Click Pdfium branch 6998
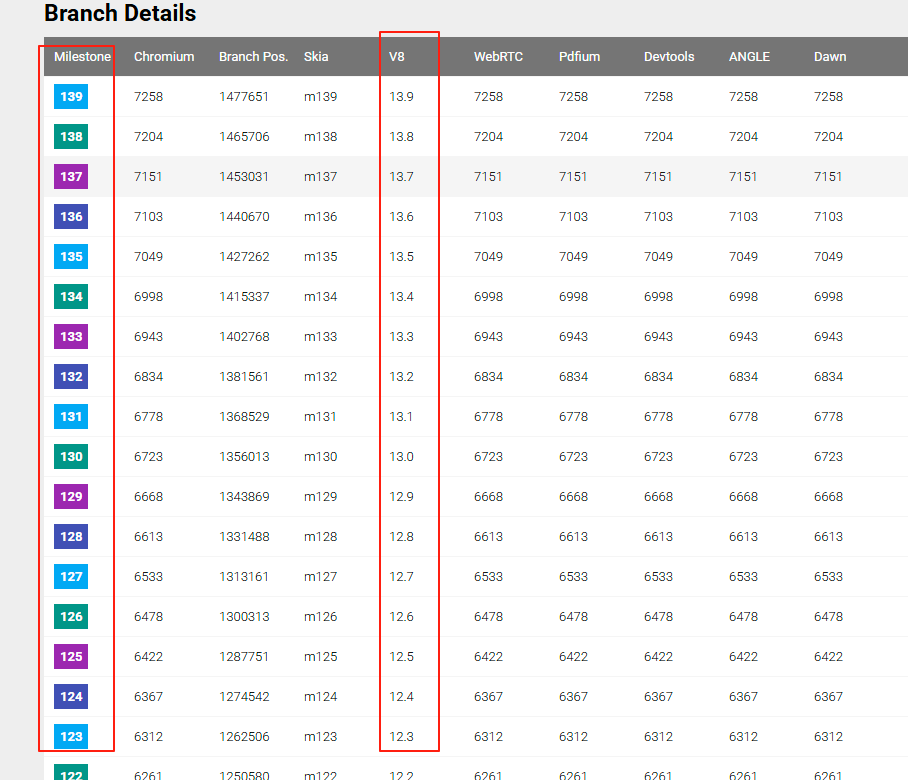The image size is (908, 780). click(573, 297)
